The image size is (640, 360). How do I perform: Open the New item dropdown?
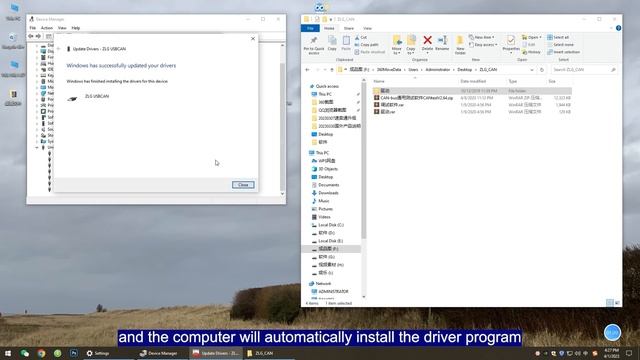point(482,37)
